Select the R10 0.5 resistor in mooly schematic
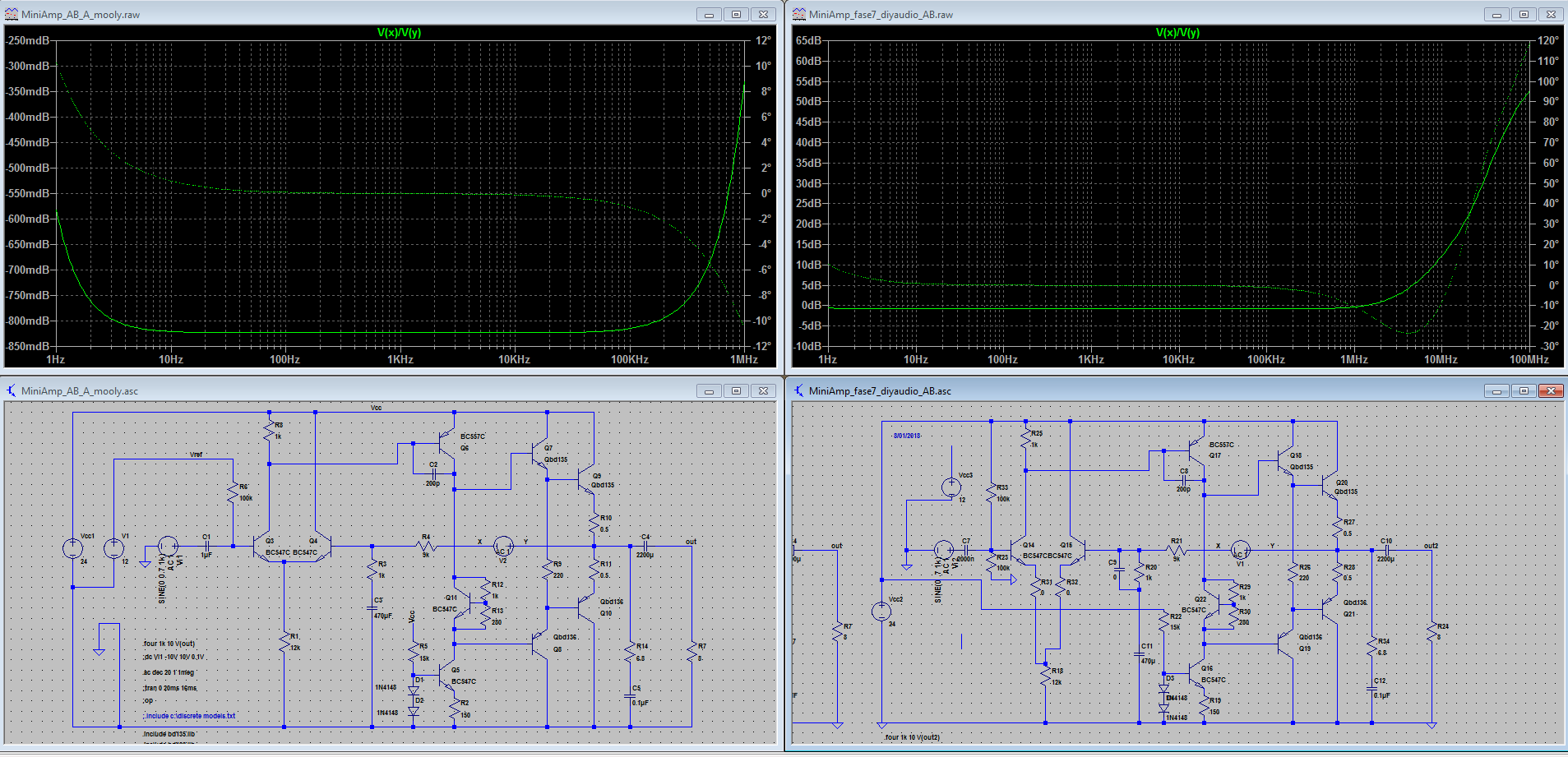Image resolution: width=1568 pixels, height=757 pixels. click(594, 524)
